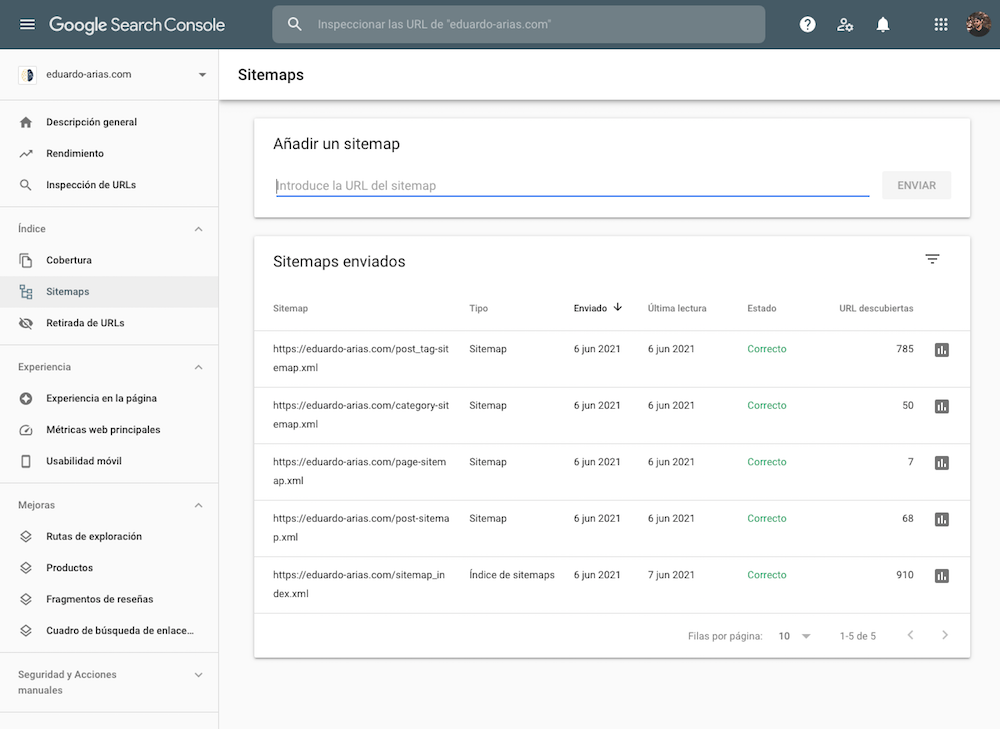Screen dimensions: 1000x729
Task: Click the sitemap tree icon in sidebar
Action: pos(26,291)
